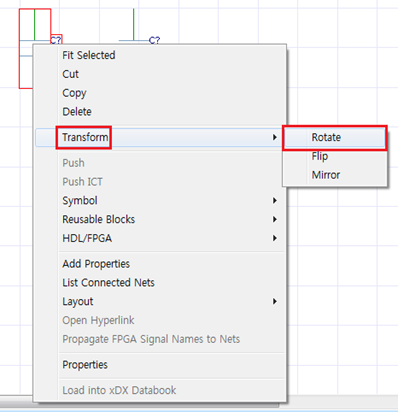Open the Layout submenu entry
The height and width of the screenshot is (412, 398).
coord(159,301)
